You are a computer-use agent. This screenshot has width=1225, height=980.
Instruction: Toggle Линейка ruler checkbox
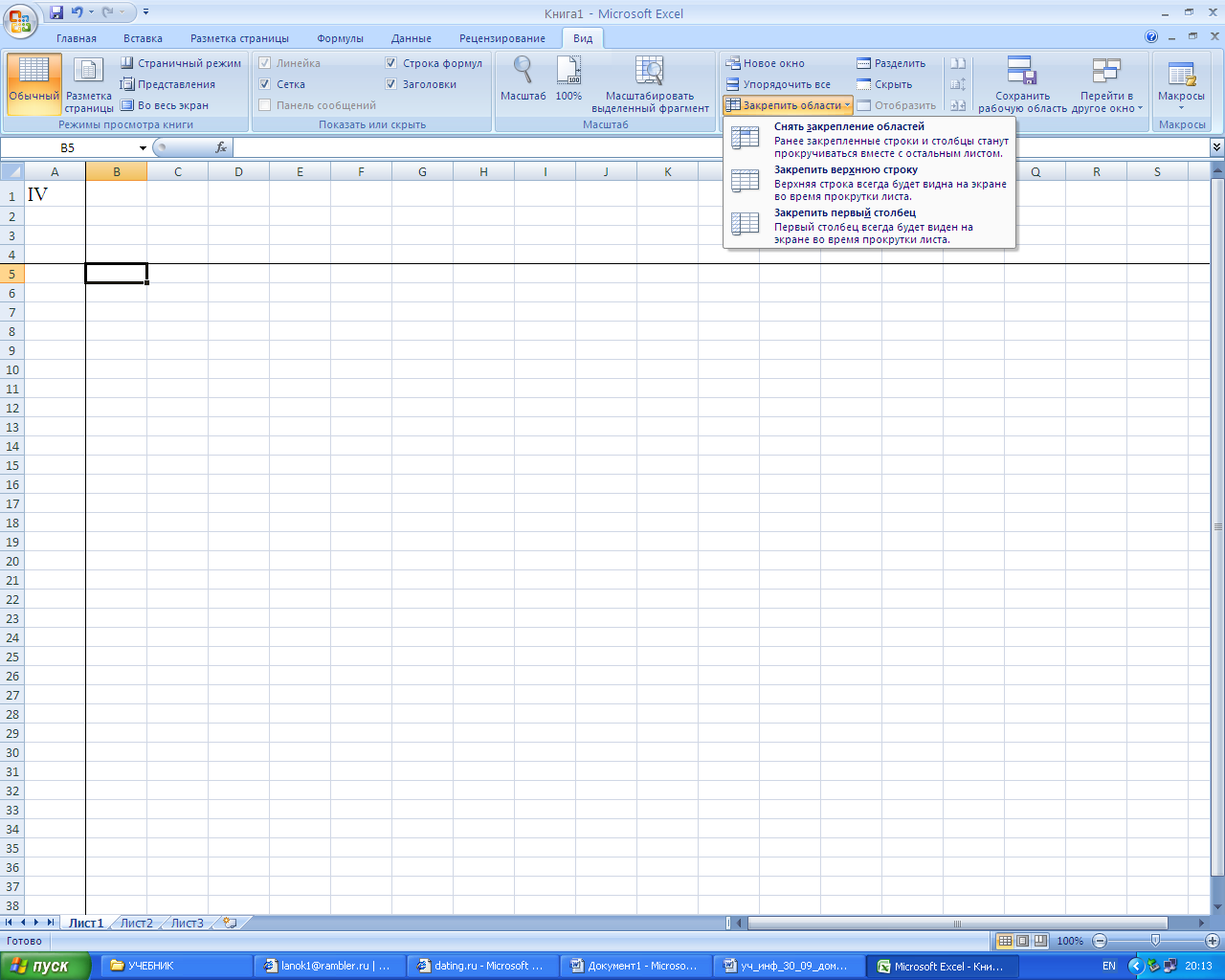click(x=265, y=63)
